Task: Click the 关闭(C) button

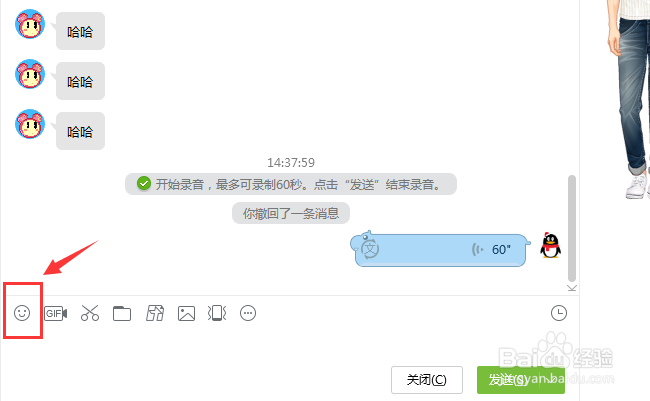Action: tap(427, 380)
